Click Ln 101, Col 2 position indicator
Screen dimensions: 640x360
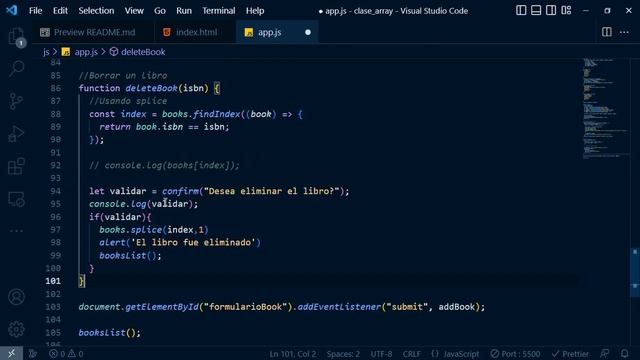tap(293, 353)
